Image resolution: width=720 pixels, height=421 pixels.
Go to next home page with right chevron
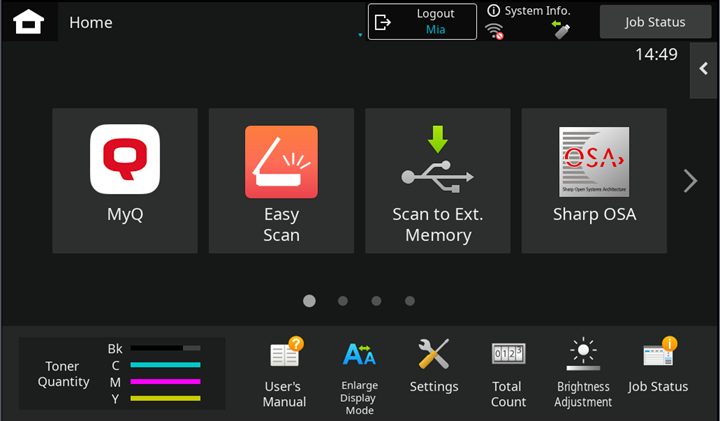(x=690, y=181)
